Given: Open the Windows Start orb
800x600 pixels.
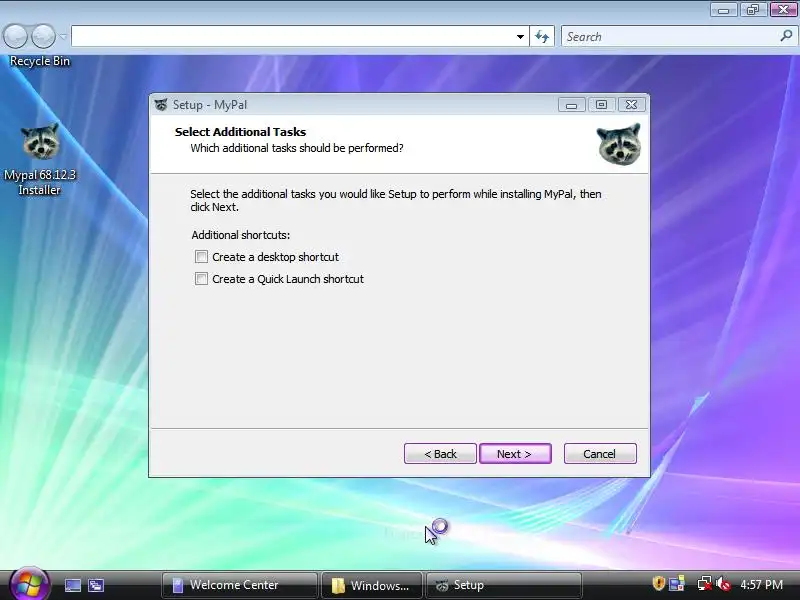Looking at the screenshot, I should [x=29, y=585].
